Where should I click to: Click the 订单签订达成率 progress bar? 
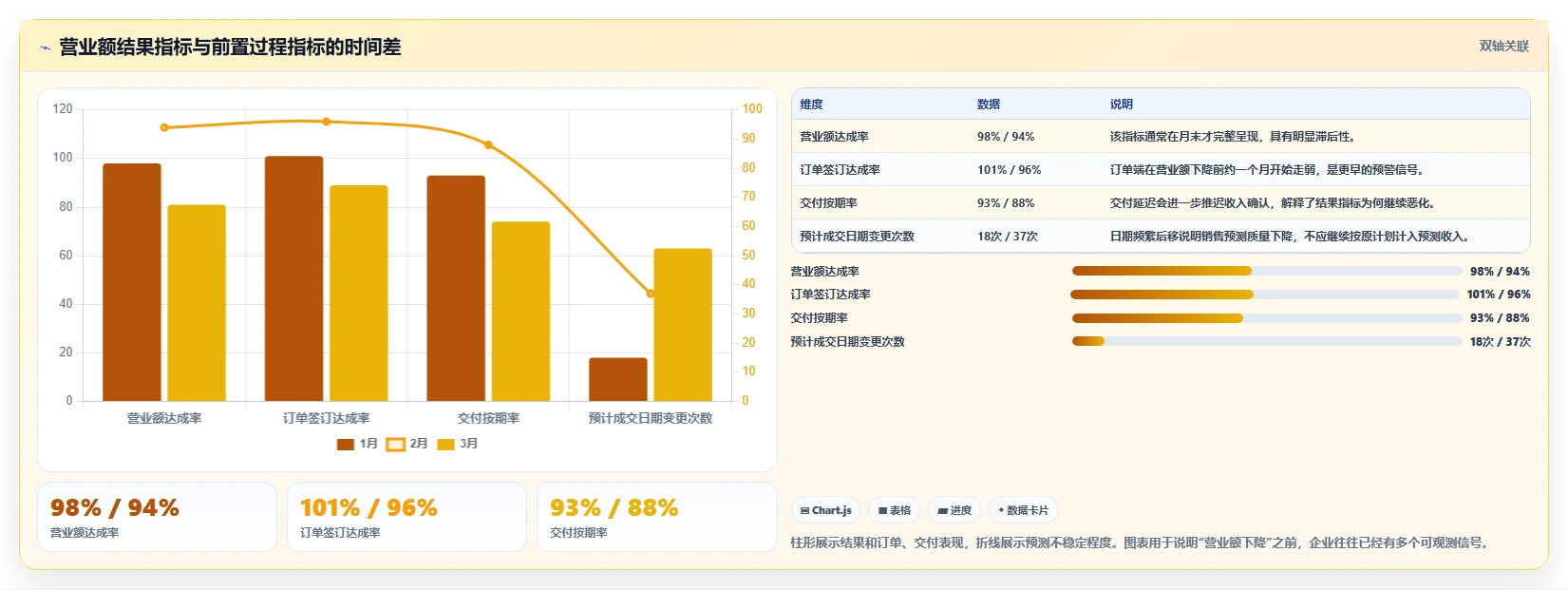(1267, 295)
